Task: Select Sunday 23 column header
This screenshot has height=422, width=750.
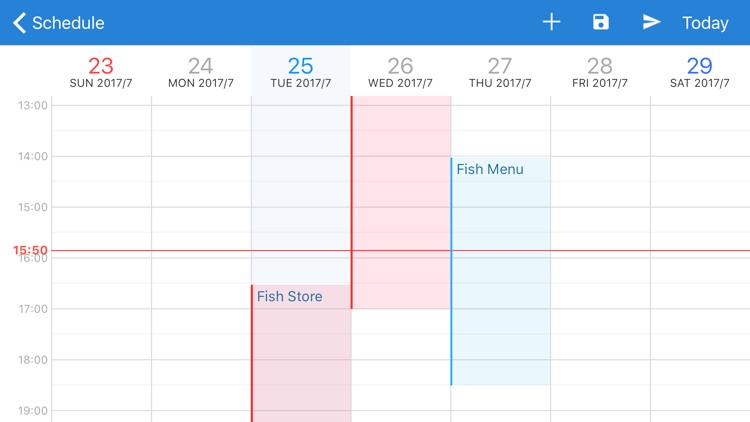Action: pyautogui.click(x=101, y=72)
